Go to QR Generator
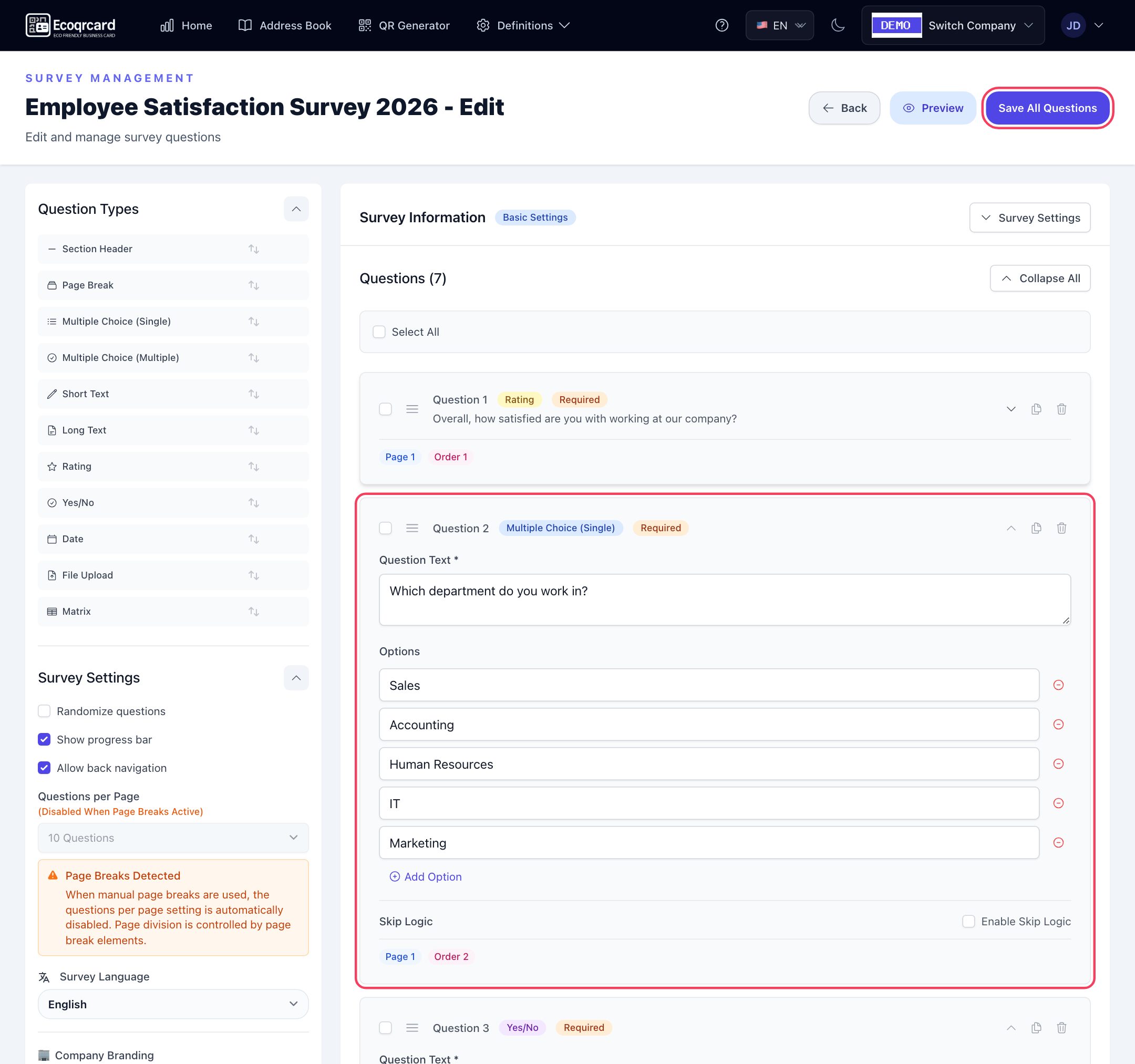This screenshot has height=1064, width=1135. click(404, 25)
